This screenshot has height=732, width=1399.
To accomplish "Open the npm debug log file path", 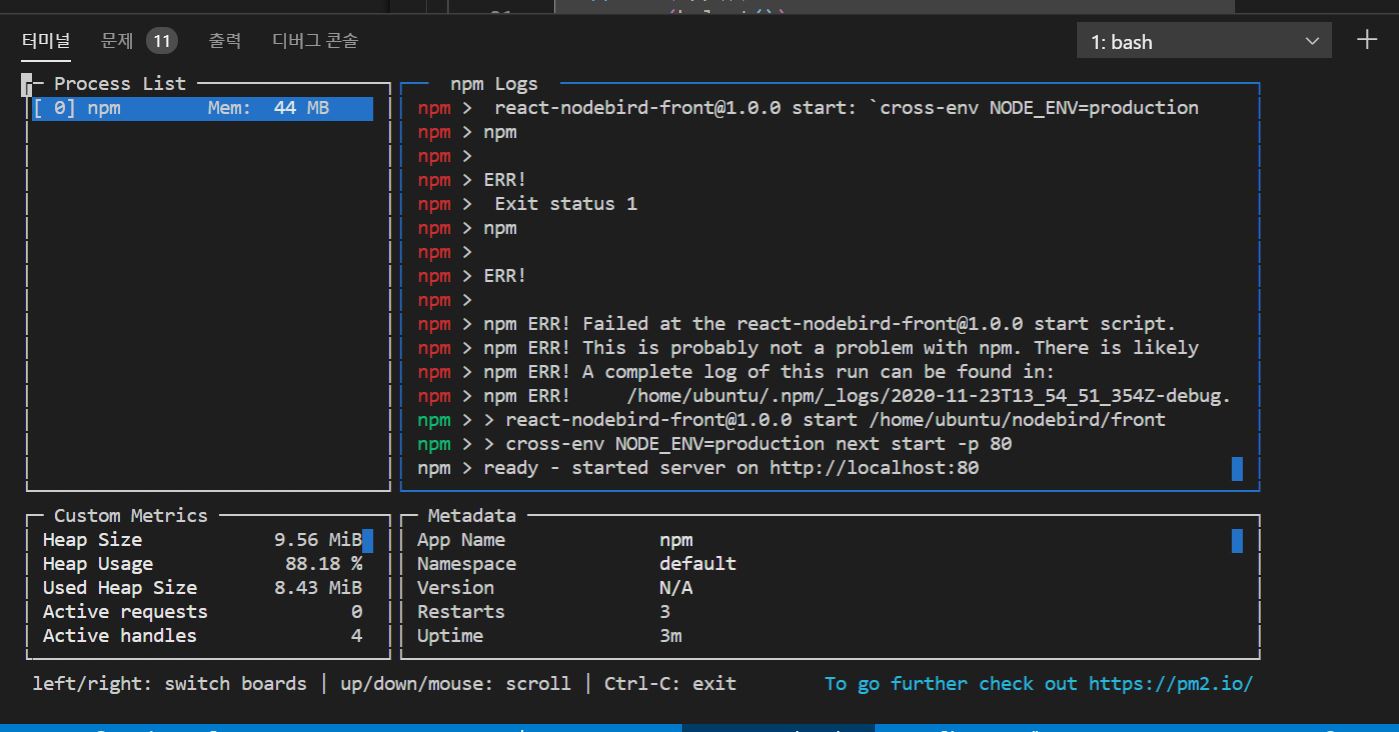I will click(x=927, y=396).
